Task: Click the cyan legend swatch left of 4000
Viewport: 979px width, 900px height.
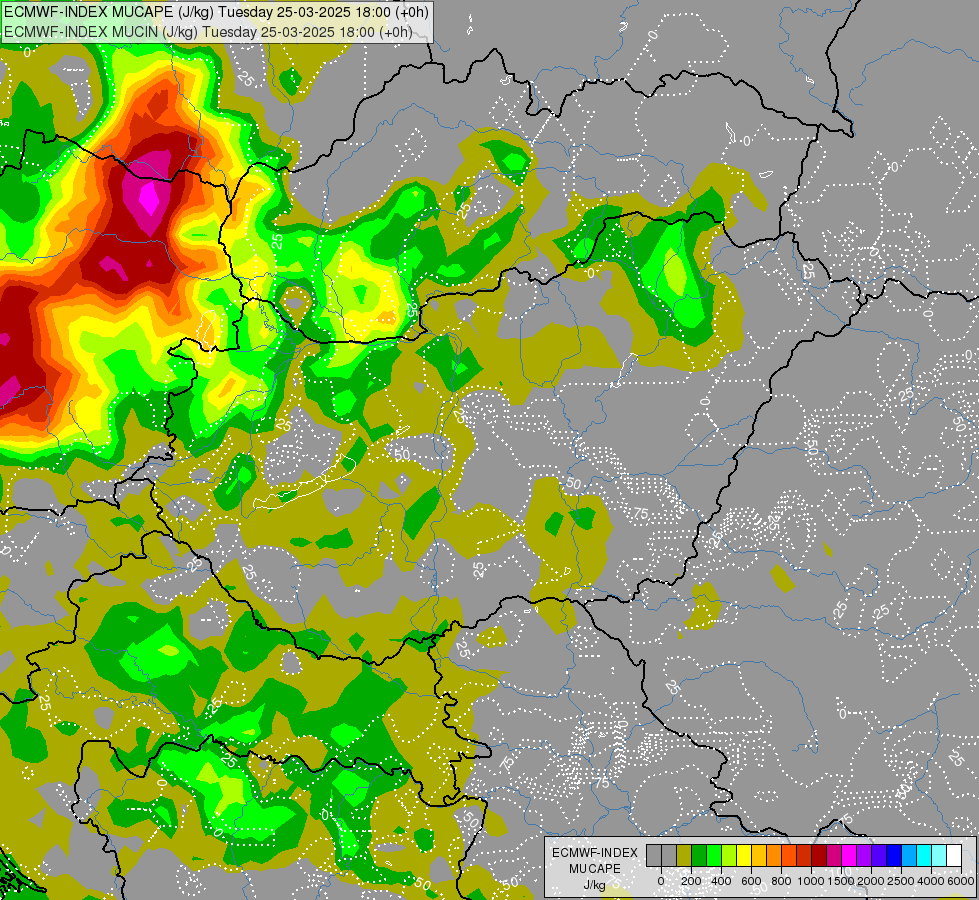Action: tap(925, 855)
